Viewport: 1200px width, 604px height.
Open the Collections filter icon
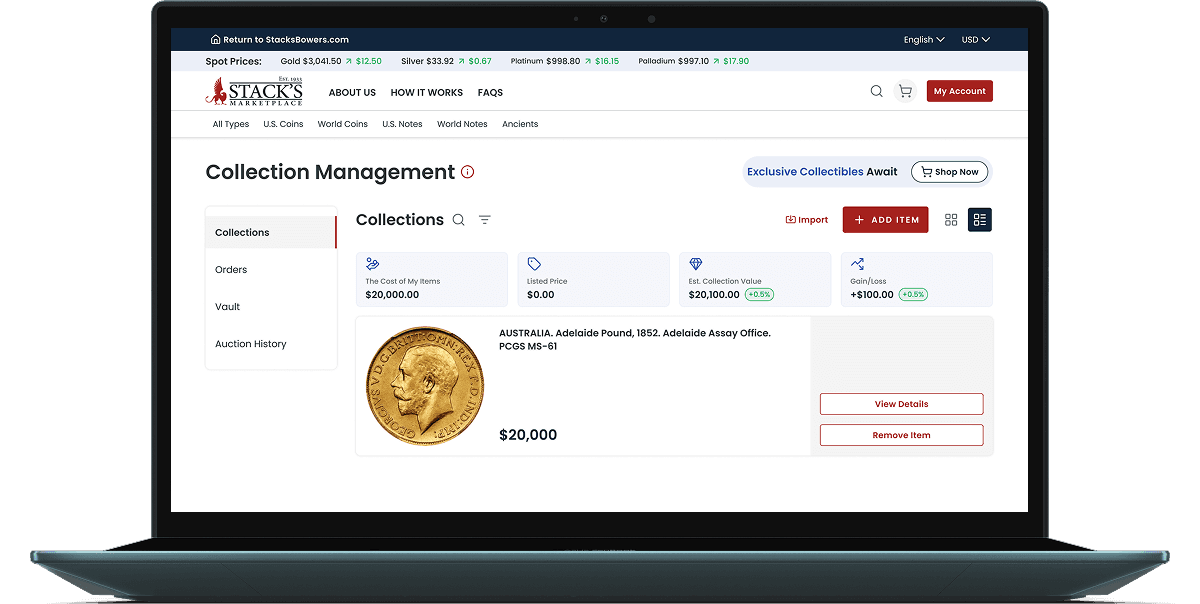pyautogui.click(x=484, y=220)
